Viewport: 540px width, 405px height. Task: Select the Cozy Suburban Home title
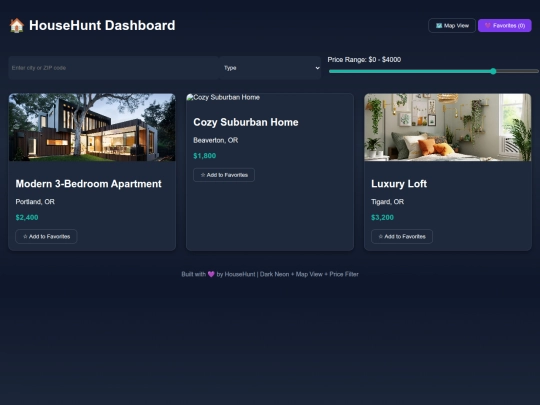coord(246,122)
